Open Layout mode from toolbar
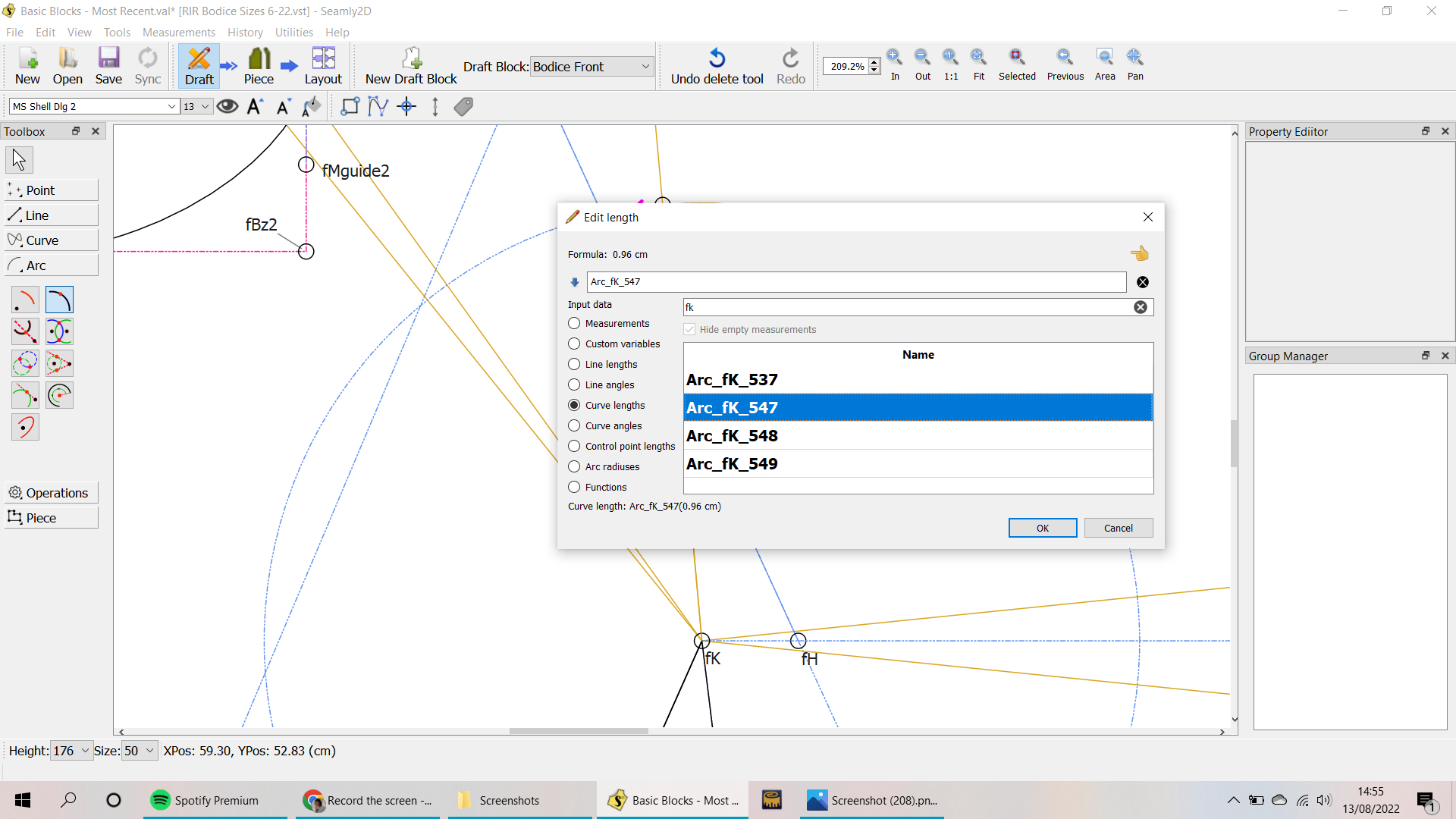Viewport: 1456px width, 819px height. (x=323, y=59)
